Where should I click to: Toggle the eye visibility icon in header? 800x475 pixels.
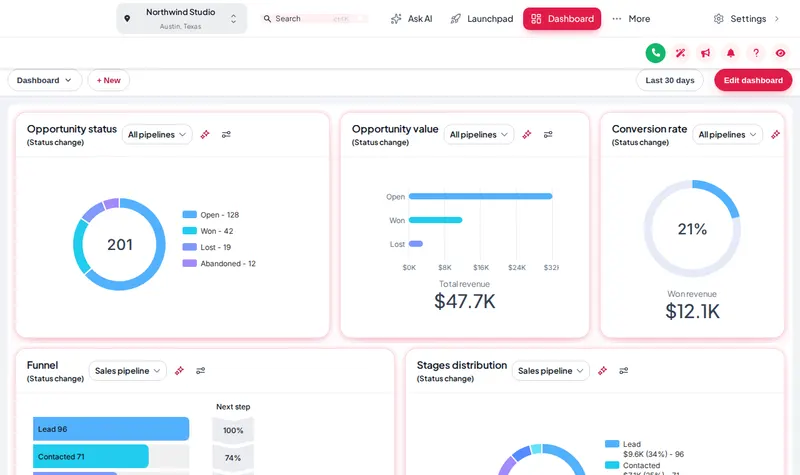(x=780, y=53)
